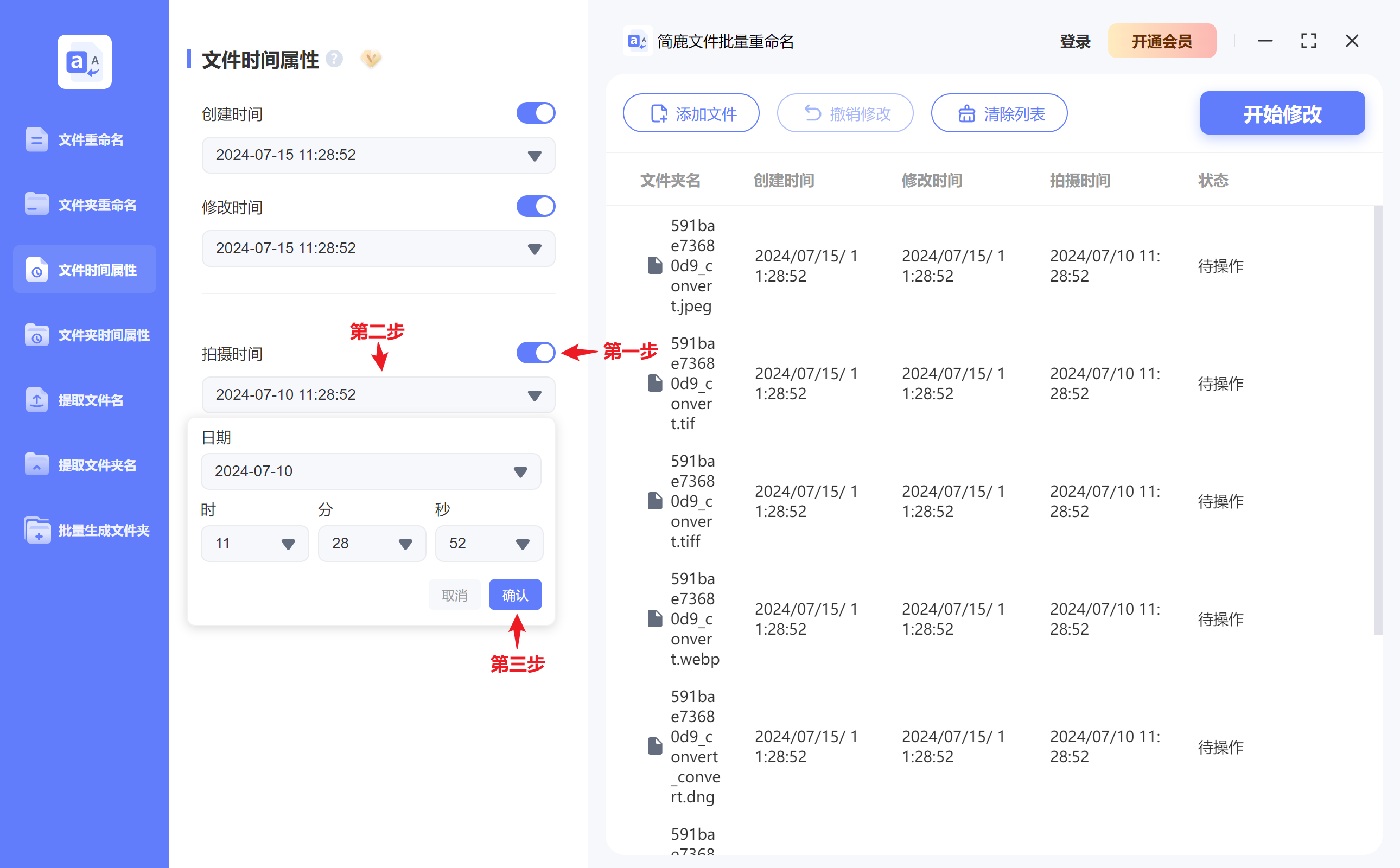Toggle the 创建时间 switch off

pyautogui.click(x=536, y=112)
